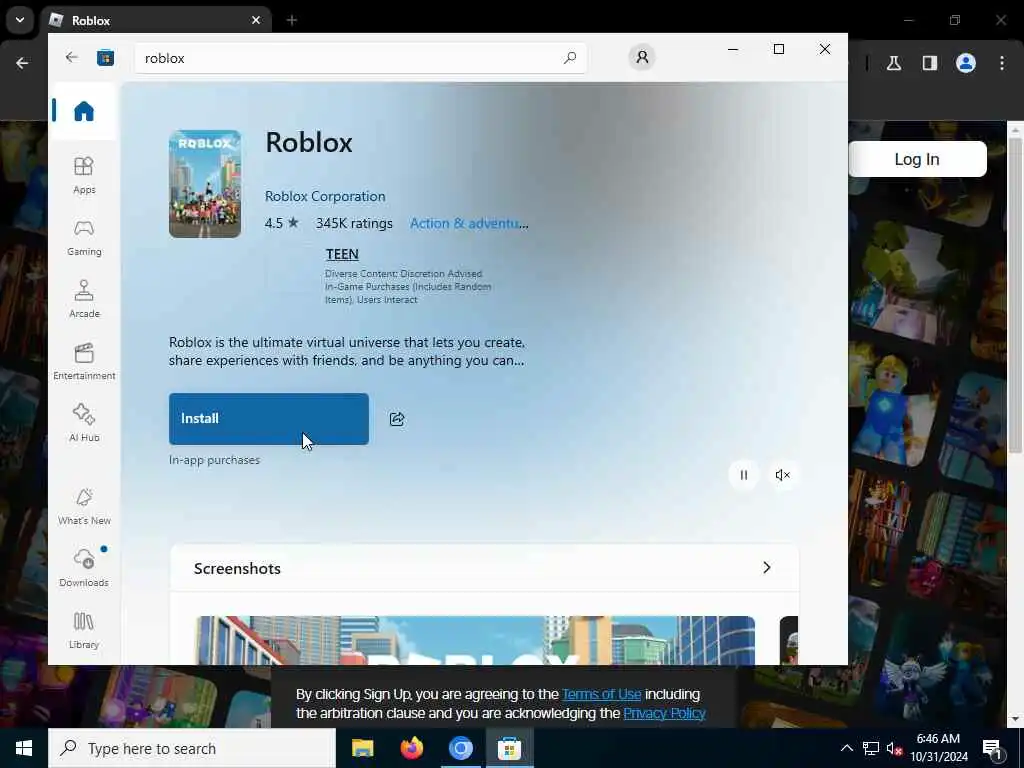Open the Store user profile icon

642,57
